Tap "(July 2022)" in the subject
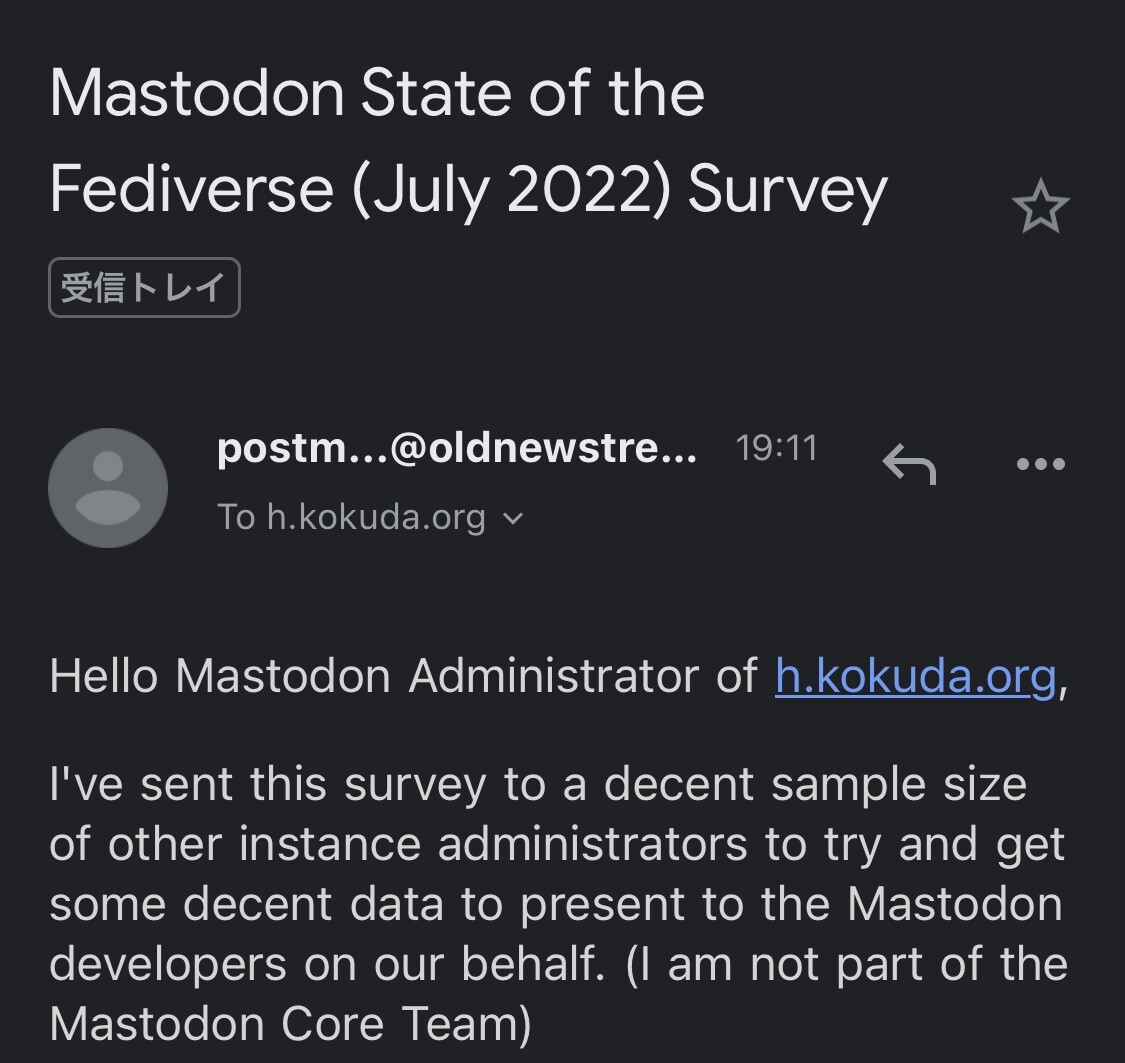Image resolution: width=1125 pixels, height=1063 pixels. (510, 189)
